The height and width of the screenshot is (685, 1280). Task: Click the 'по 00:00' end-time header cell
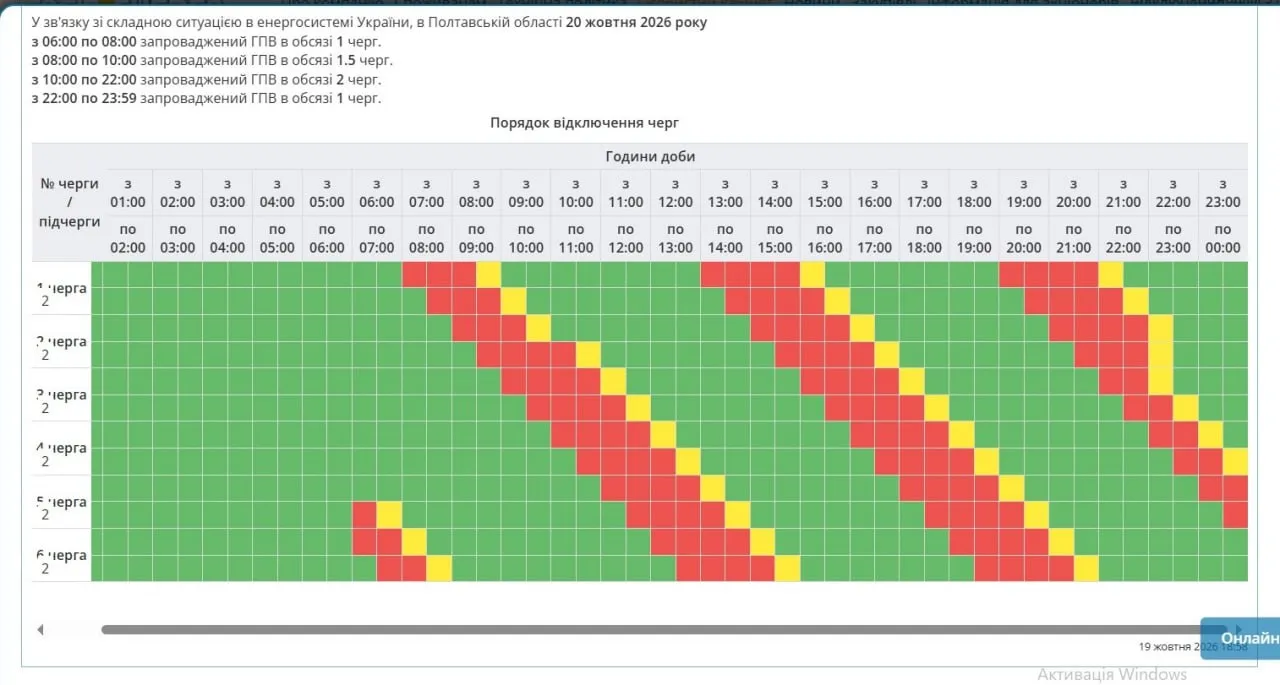coord(1223,239)
